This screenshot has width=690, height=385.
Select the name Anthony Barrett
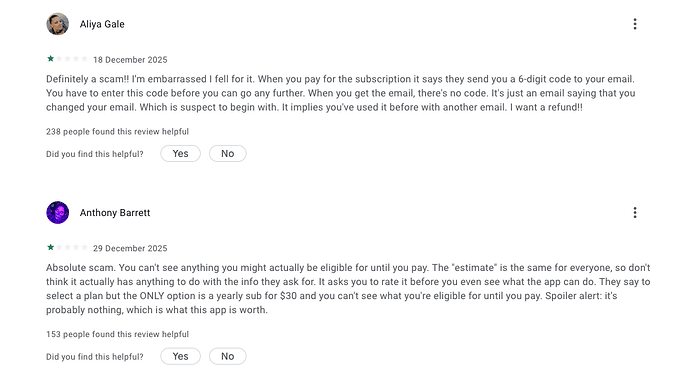pyautogui.click(x=115, y=213)
